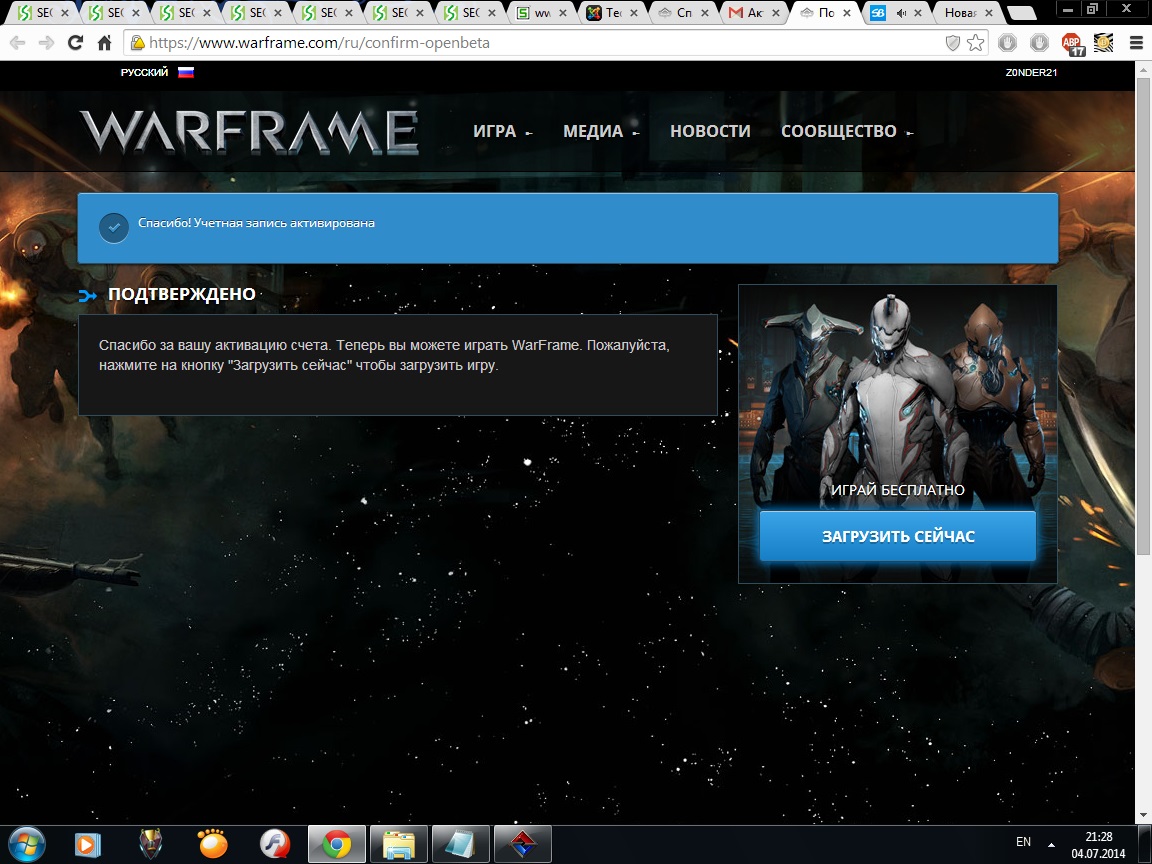The width and height of the screenshot is (1152, 864).
Task: Reload the page with the refresh icon
Action: click(x=75, y=43)
